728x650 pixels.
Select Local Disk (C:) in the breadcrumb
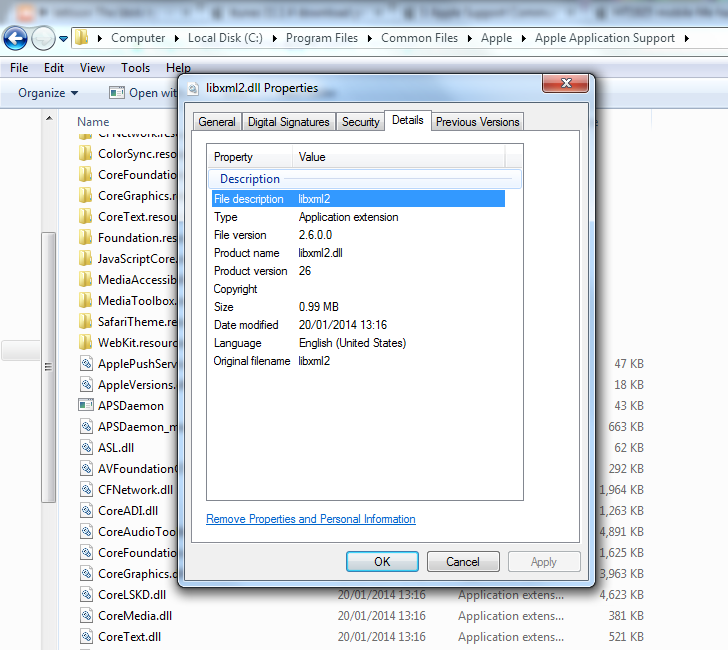tap(225, 38)
